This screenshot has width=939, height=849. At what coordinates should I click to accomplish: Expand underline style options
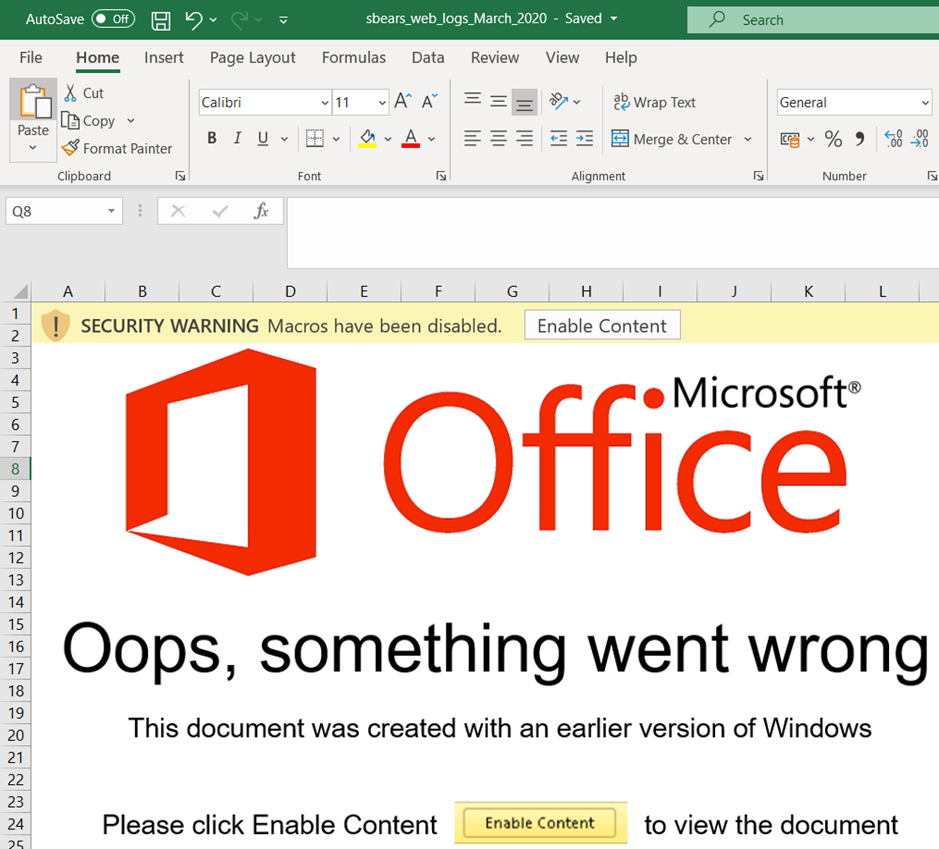tap(284, 139)
